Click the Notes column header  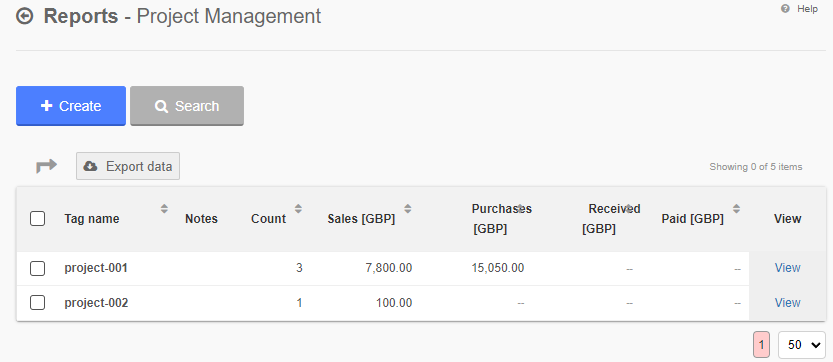point(201,218)
